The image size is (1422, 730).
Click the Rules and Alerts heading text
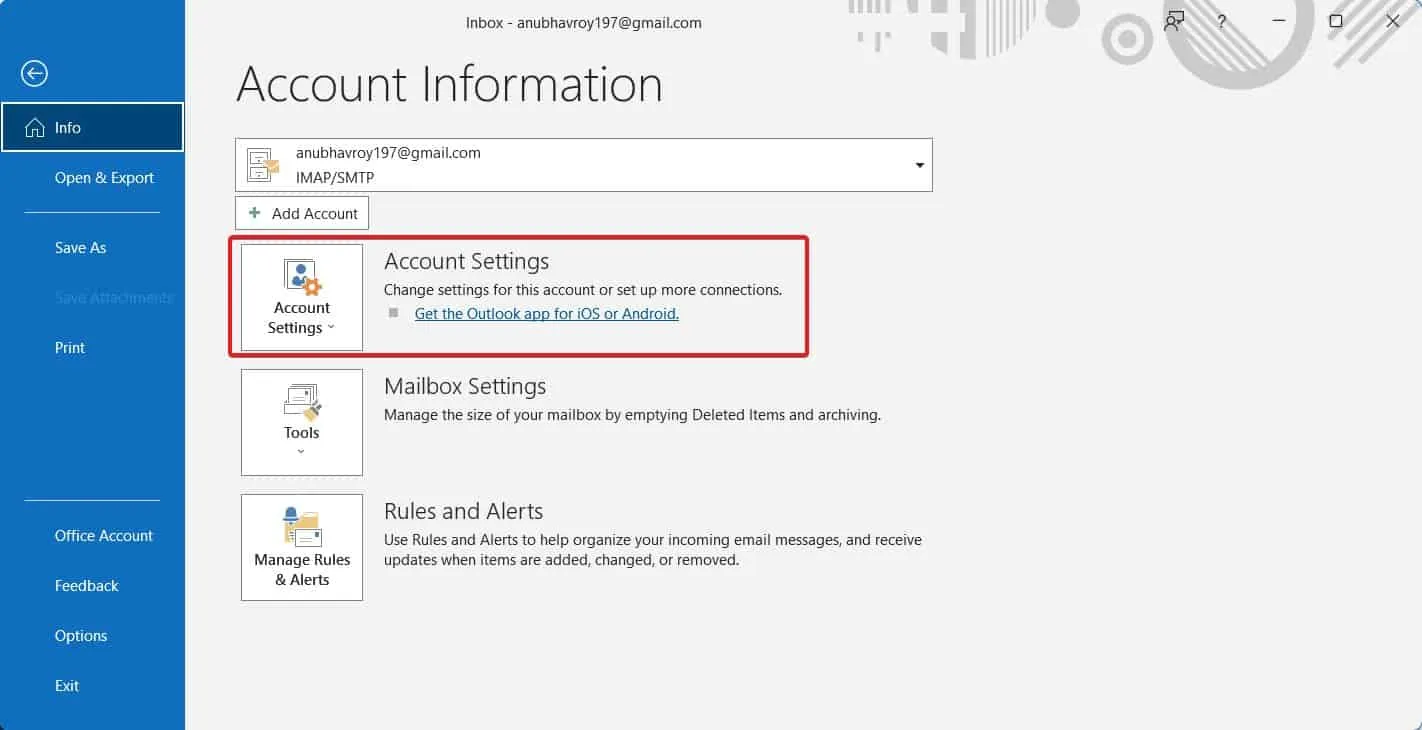pyautogui.click(x=464, y=512)
